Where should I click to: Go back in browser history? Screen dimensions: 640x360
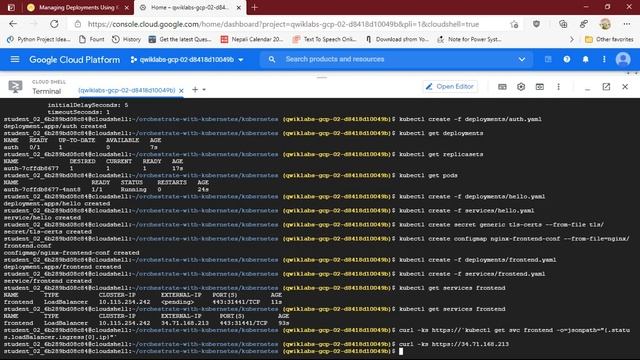13,24
